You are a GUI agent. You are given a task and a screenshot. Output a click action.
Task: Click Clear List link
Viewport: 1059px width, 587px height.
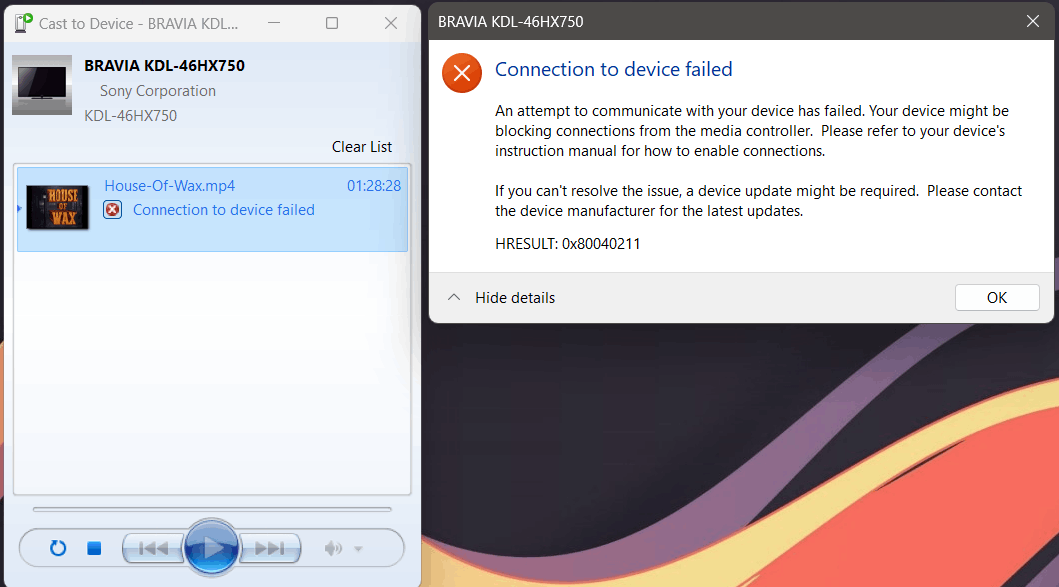(361, 147)
